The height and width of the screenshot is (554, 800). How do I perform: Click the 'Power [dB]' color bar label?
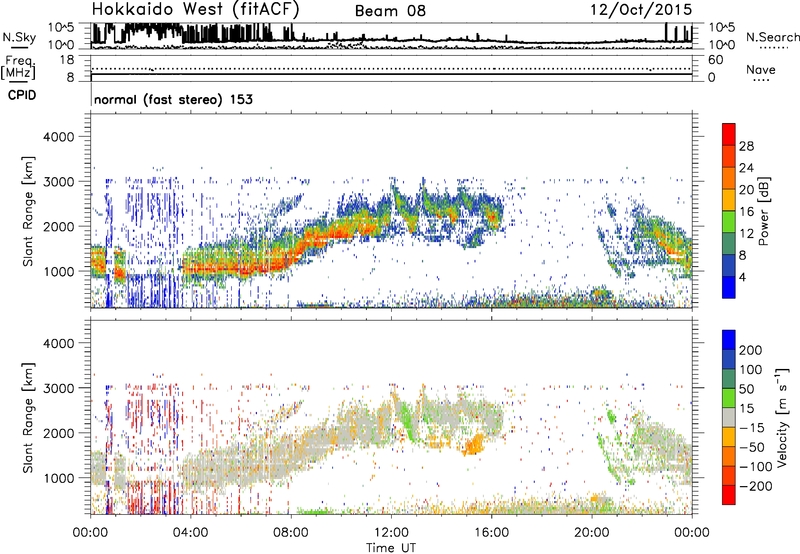pyautogui.click(x=763, y=211)
